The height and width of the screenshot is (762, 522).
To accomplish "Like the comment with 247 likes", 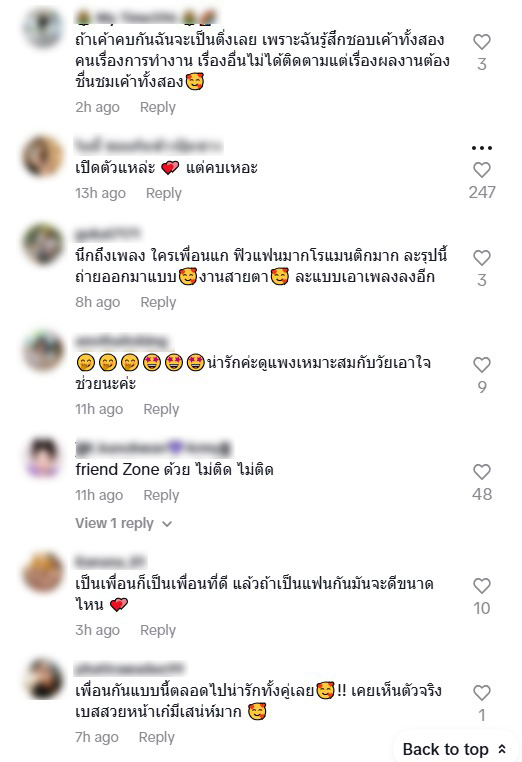I will point(482,170).
